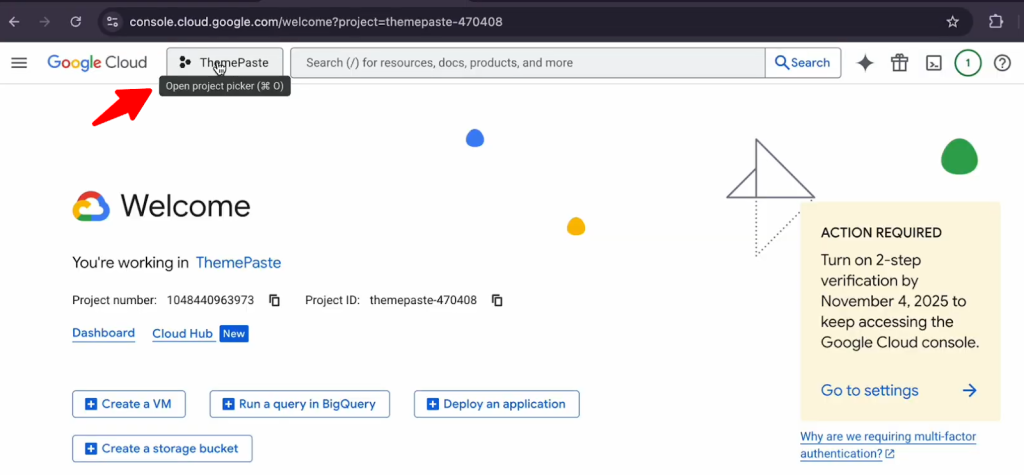Click Create a storage bucket button

click(162, 448)
